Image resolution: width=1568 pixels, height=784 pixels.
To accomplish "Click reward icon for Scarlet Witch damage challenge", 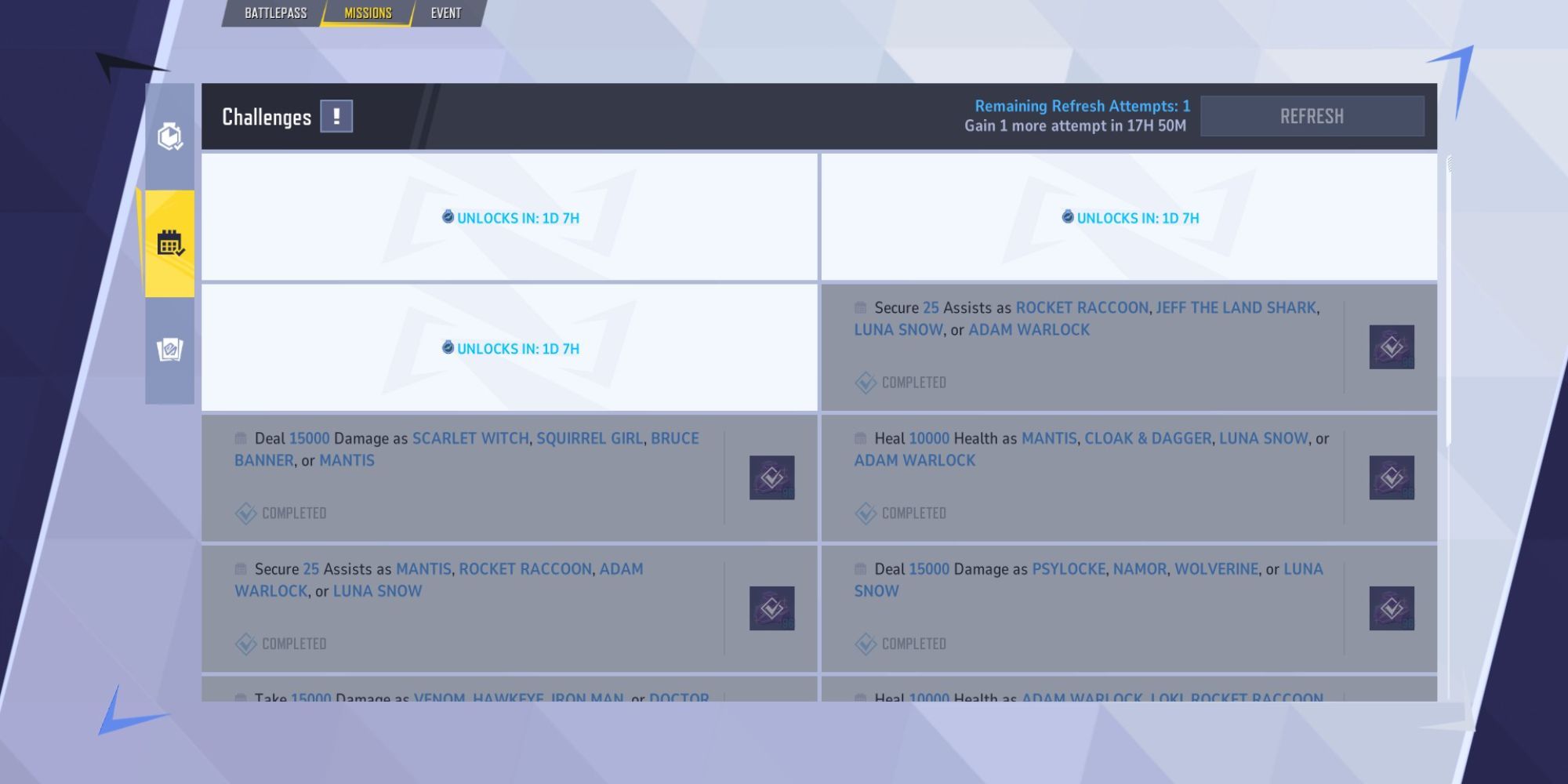I will coord(771,477).
